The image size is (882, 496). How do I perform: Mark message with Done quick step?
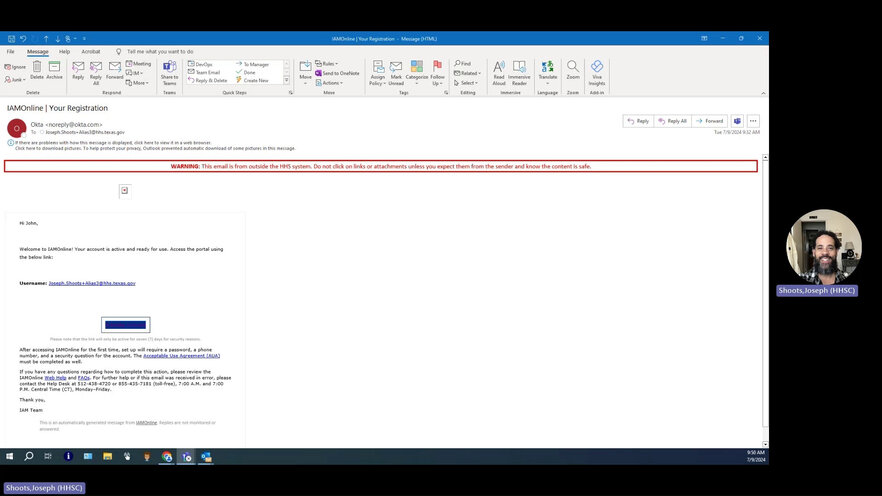click(x=246, y=73)
